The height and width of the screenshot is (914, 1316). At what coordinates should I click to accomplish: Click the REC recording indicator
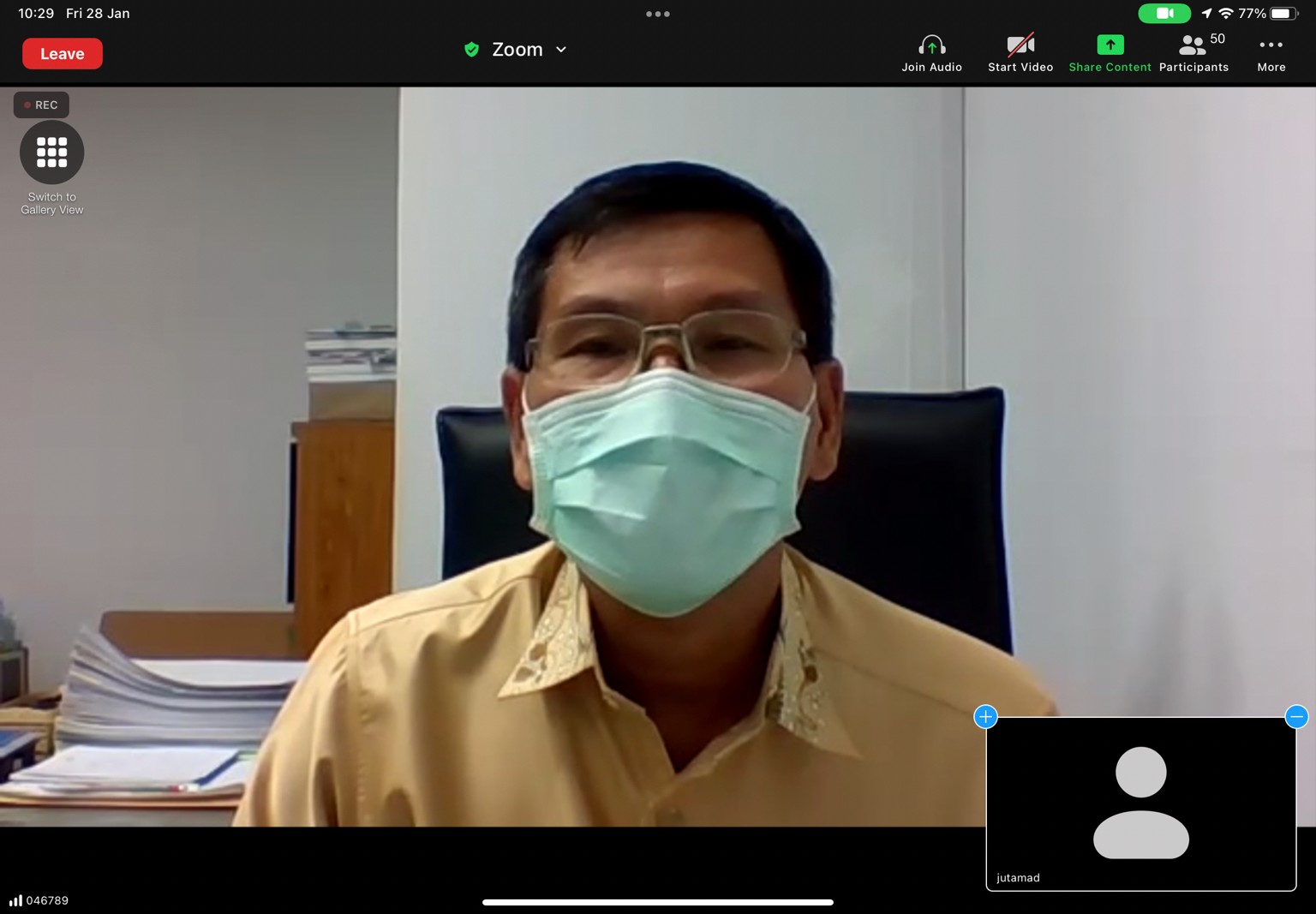(41, 105)
